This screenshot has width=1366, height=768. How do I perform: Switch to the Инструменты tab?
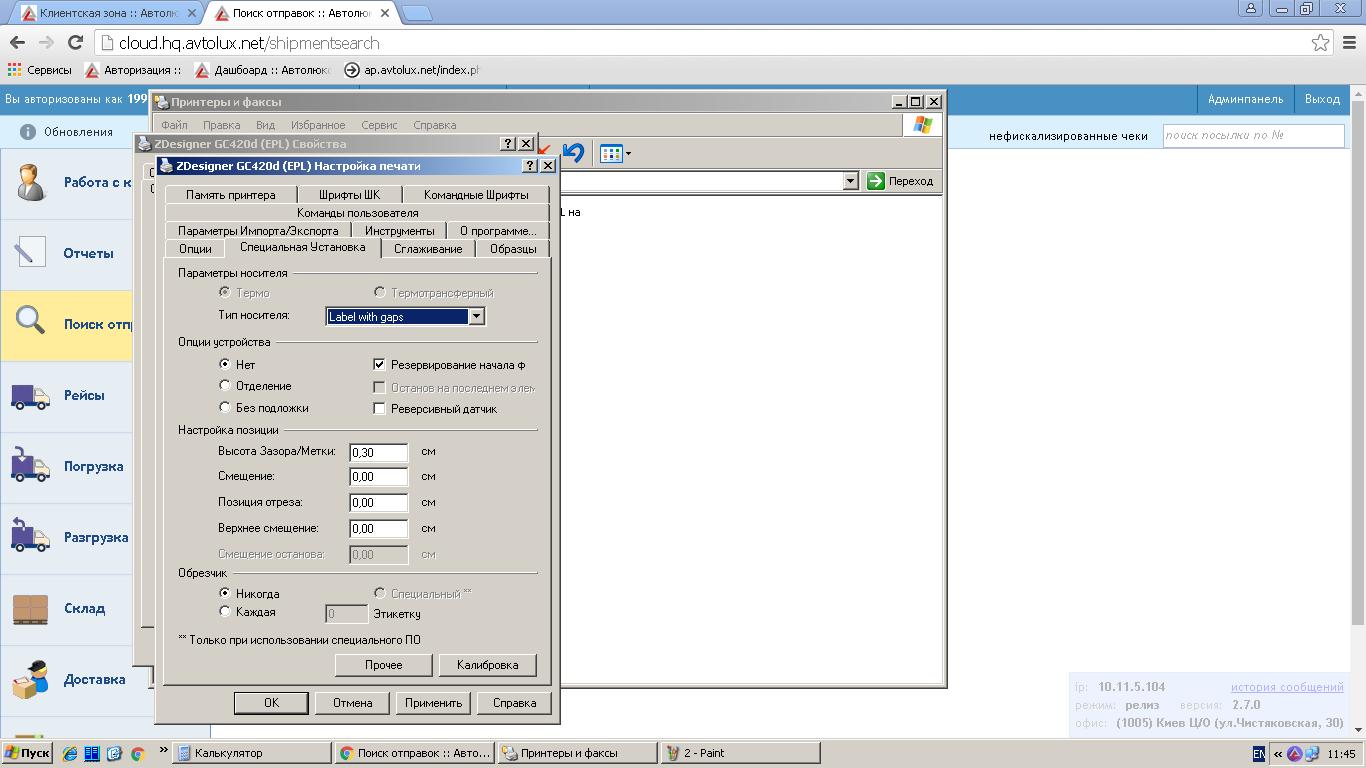[399, 231]
